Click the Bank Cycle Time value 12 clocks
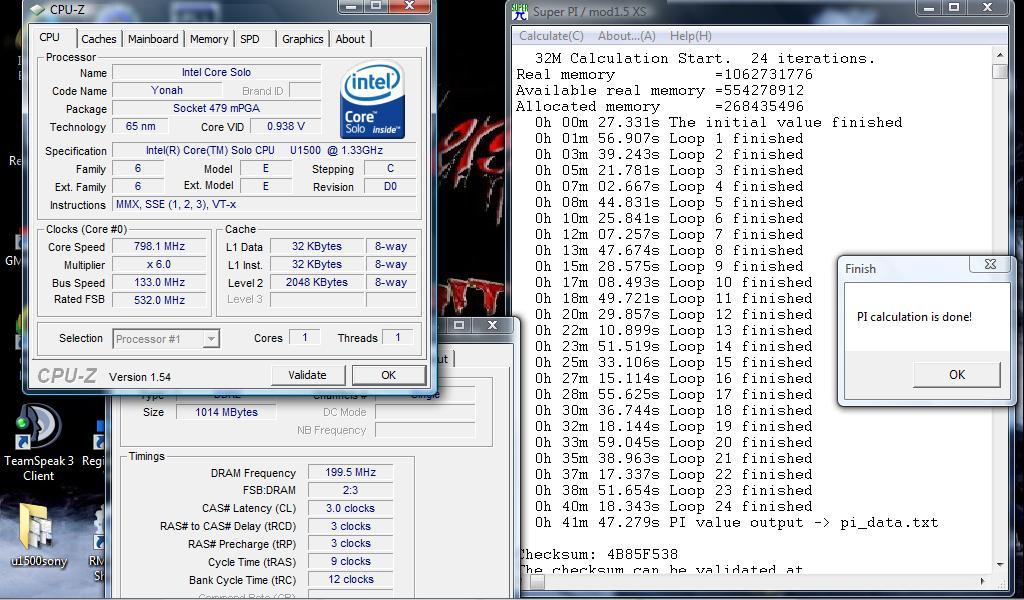Screen dimensions: 1024x600 (350, 579)
